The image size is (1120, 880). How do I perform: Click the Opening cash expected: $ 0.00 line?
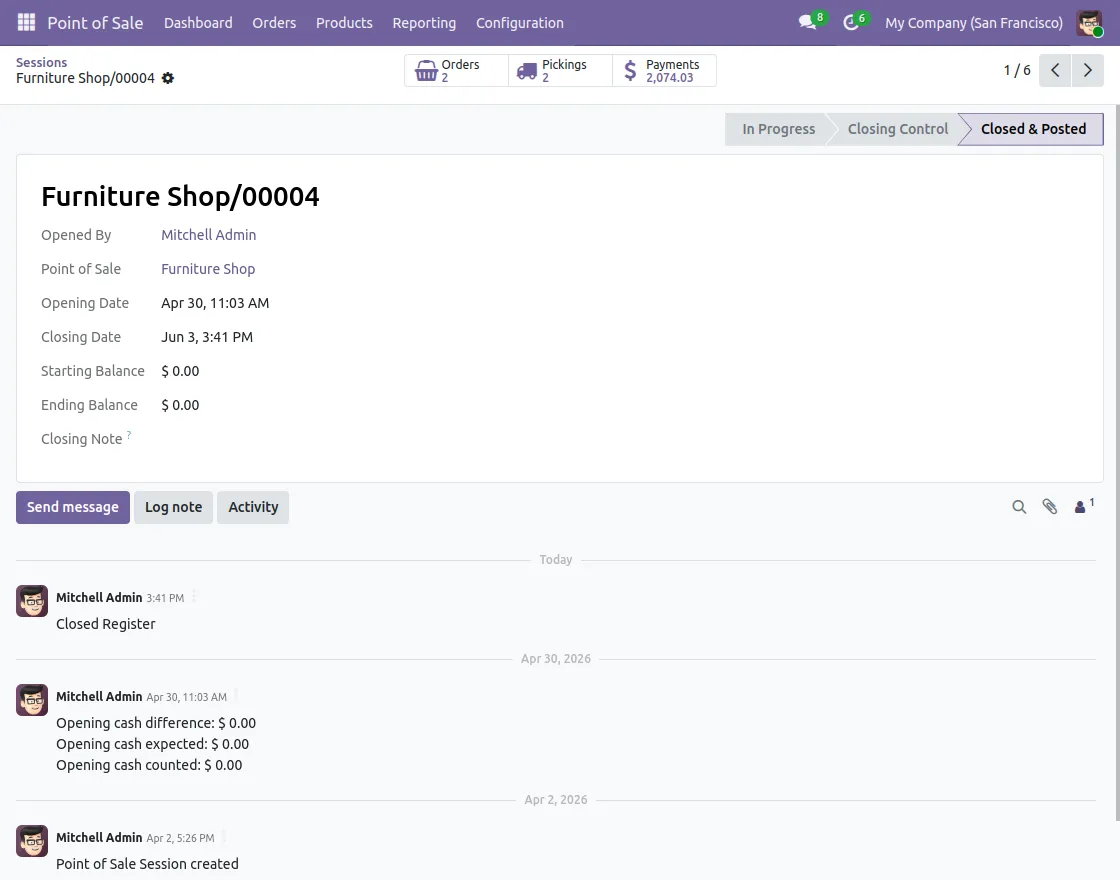153,744
